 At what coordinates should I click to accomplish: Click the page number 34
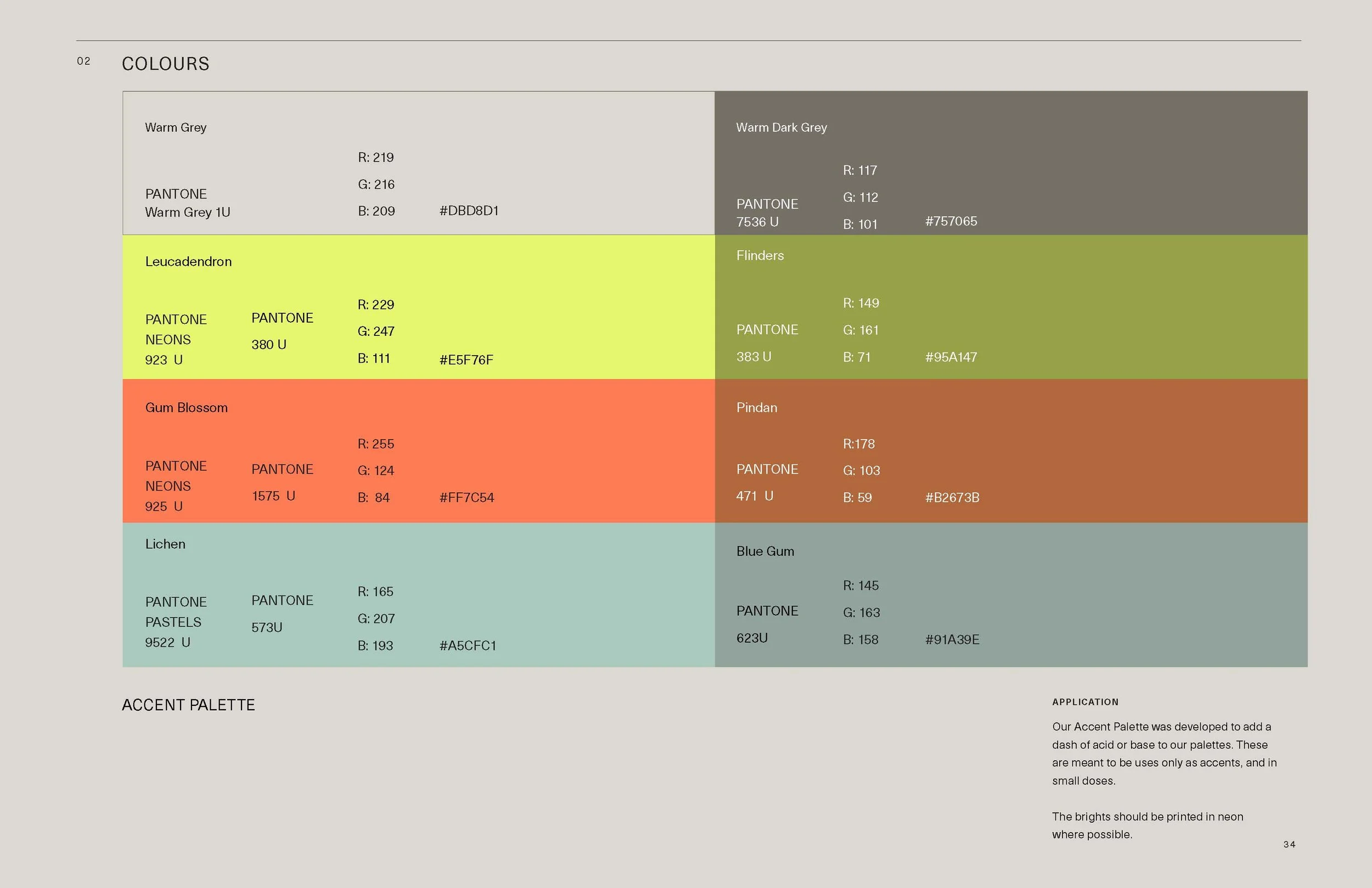[1289, 844]
